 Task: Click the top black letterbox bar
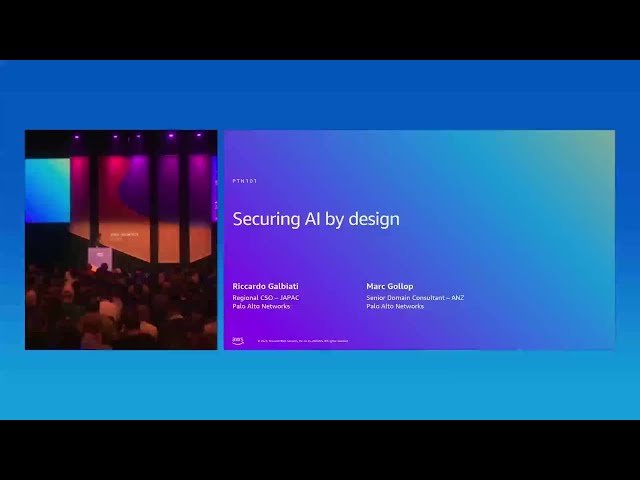320,30
